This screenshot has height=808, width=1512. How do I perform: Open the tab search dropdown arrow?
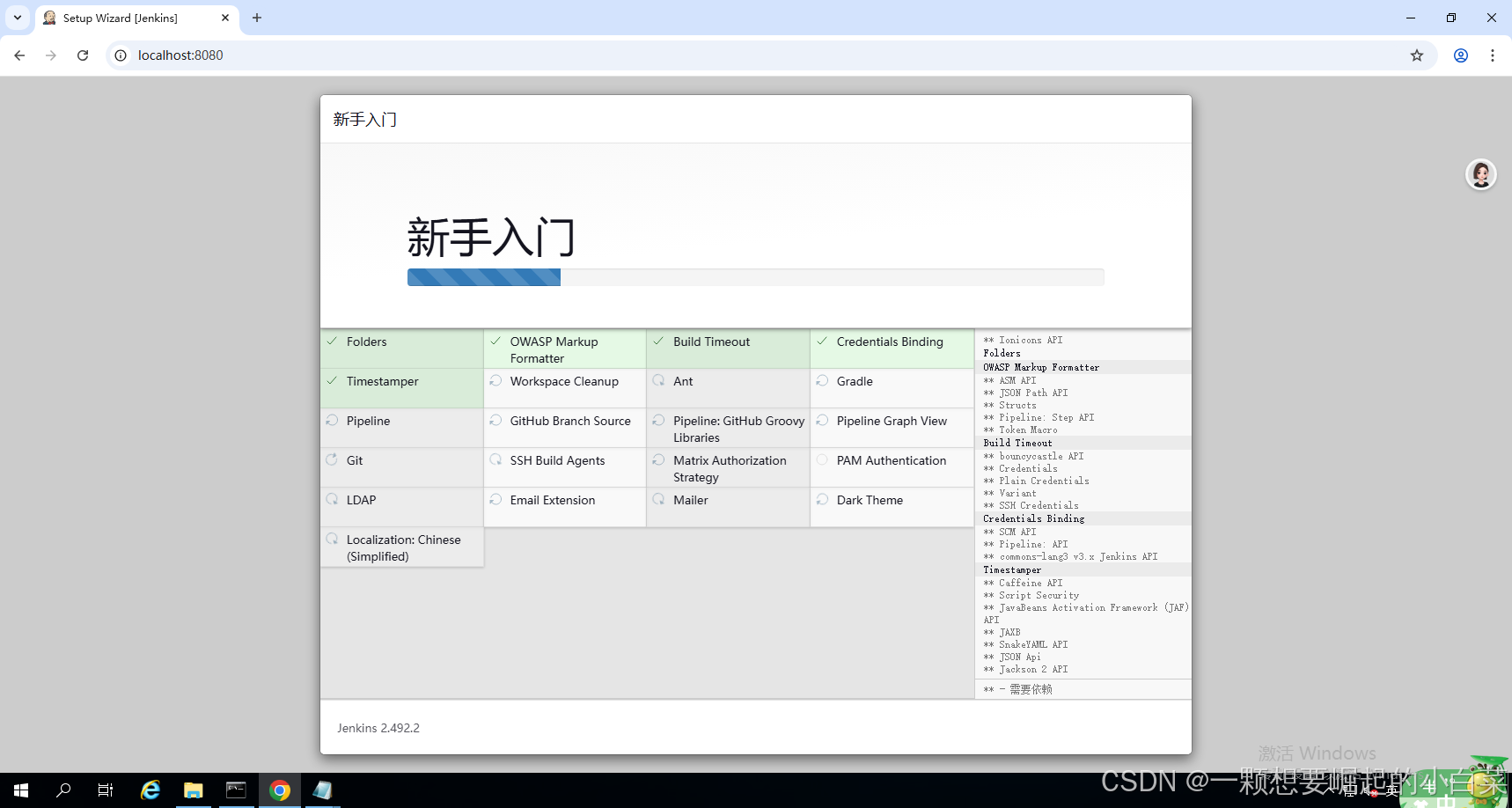(18, 18)
